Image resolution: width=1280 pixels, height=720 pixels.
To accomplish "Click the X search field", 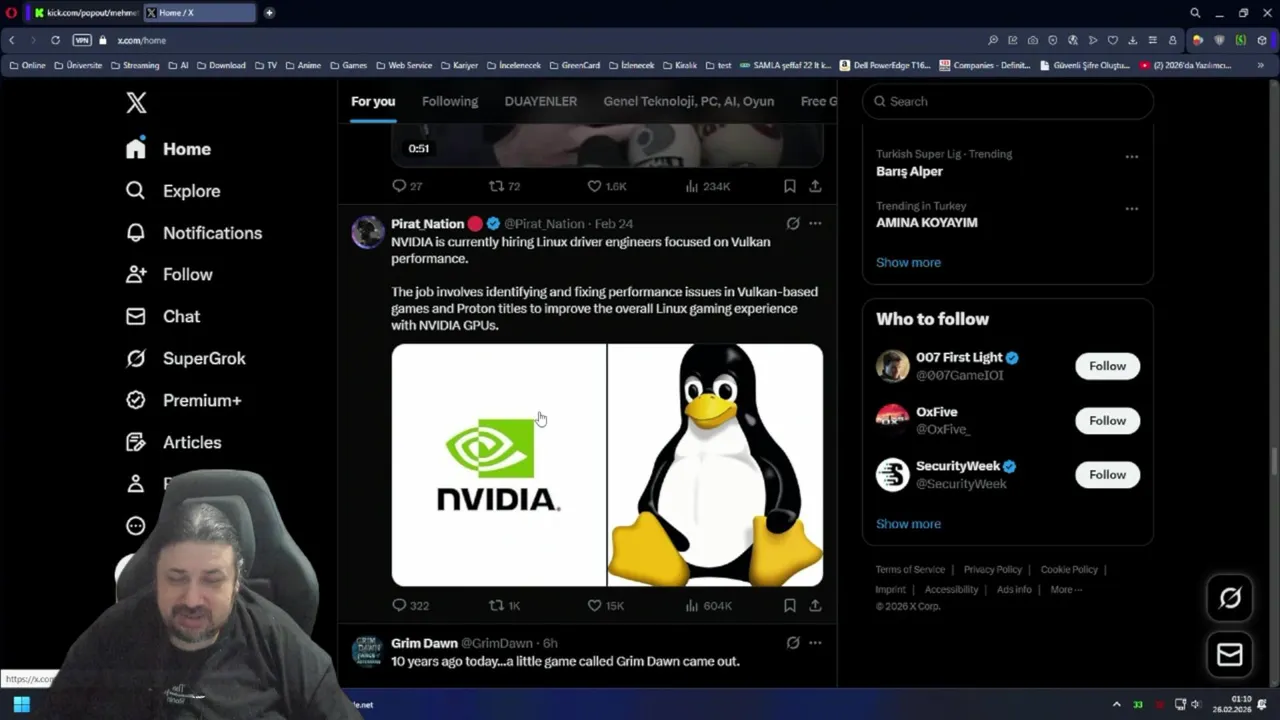I will (1008, 101).
